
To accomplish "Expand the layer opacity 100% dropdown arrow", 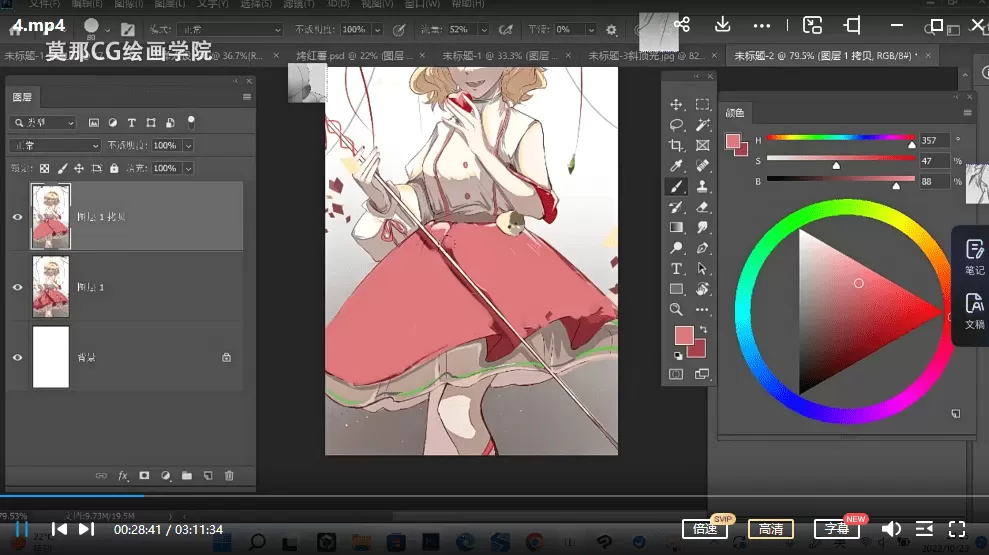I will pos(188,145).
